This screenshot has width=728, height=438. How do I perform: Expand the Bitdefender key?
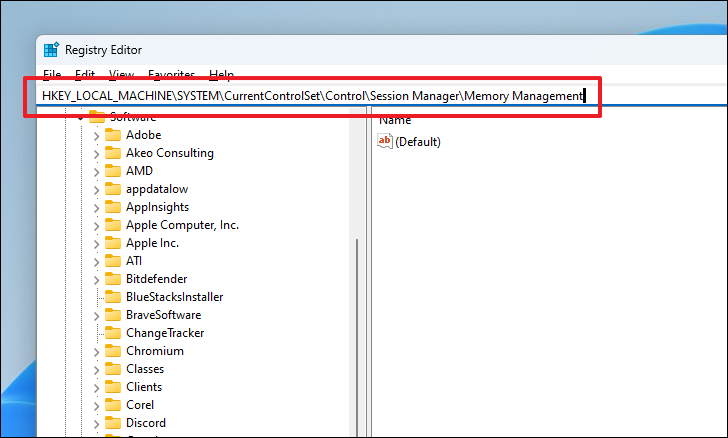coord(96,280)
